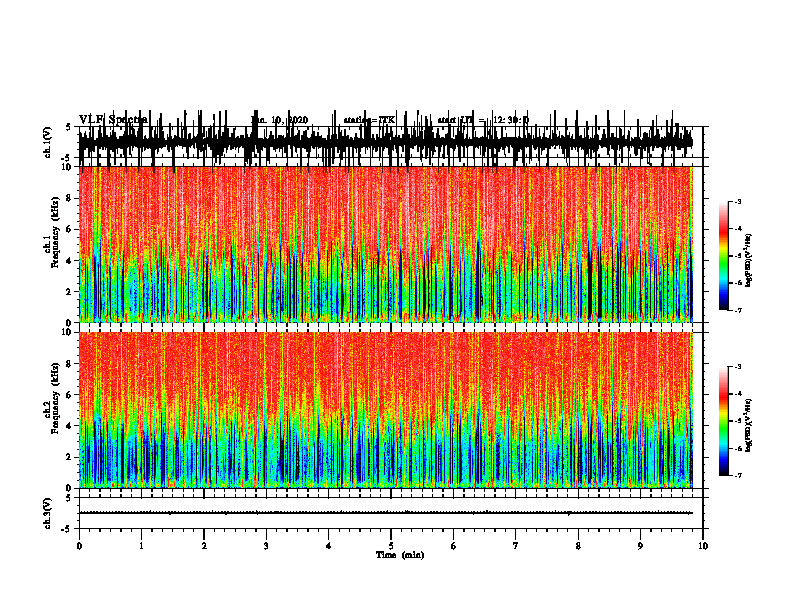Click the '10' tick at the time axis end
792x612 pixels.
pyautogui.click(x=703, y=546)
